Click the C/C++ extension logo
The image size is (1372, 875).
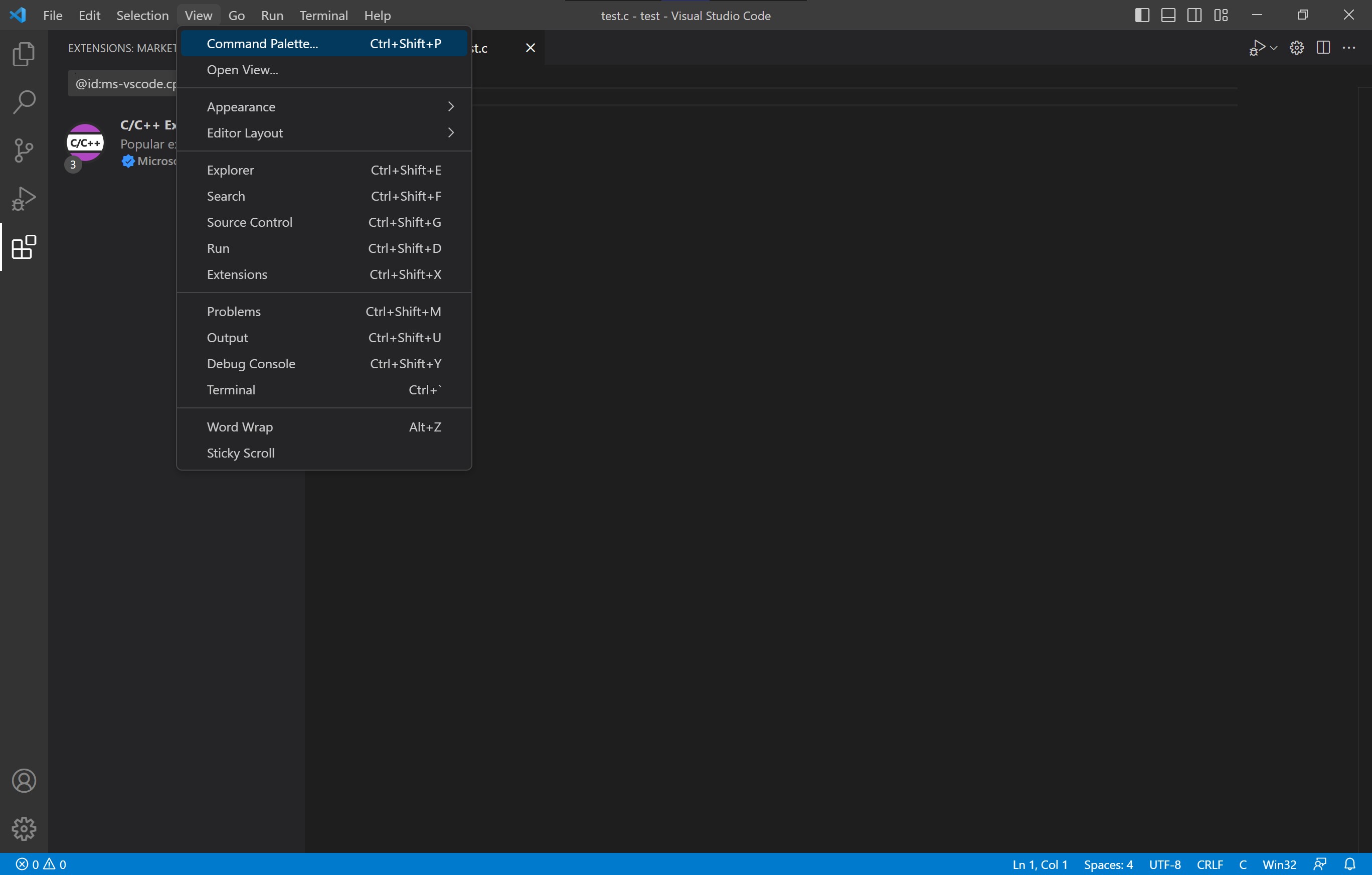coord(85,142)
